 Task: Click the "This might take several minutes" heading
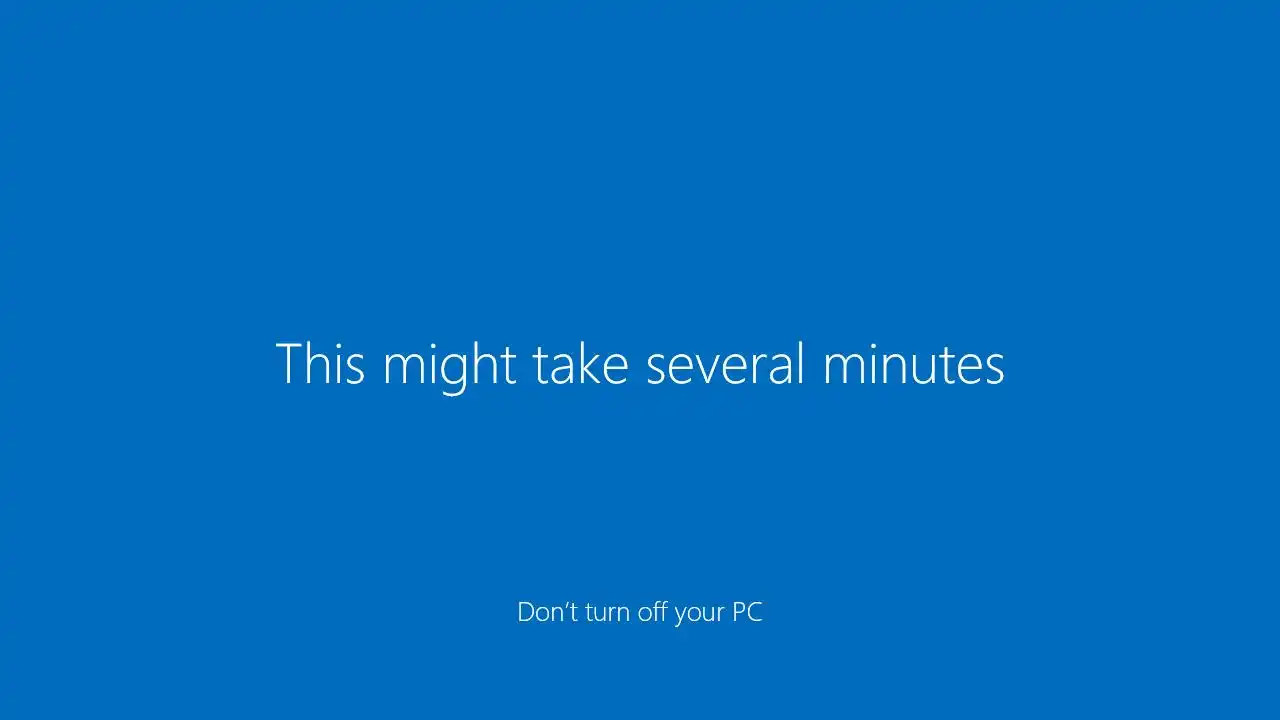point(640,366)
